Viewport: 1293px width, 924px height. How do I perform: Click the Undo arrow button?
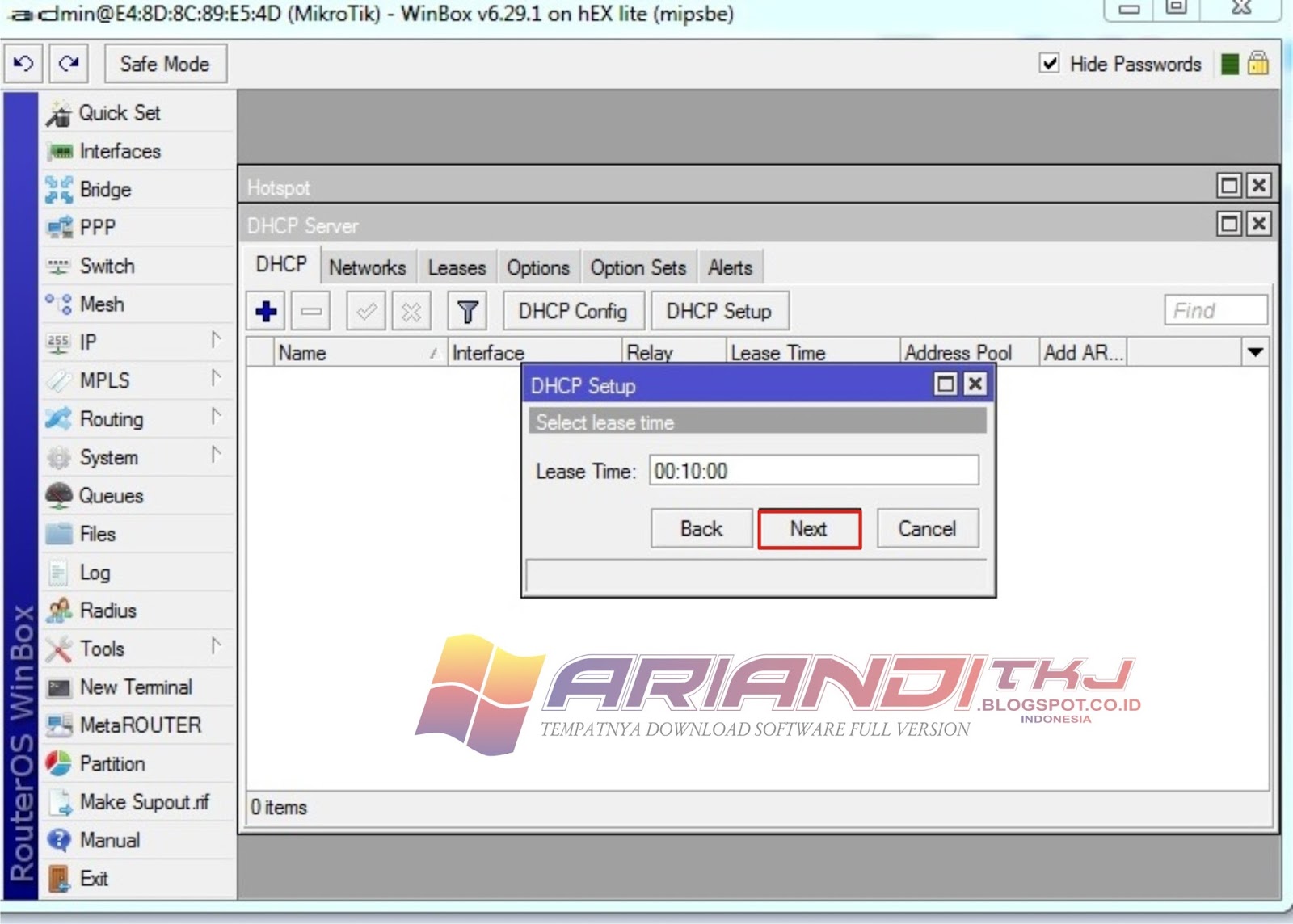[x=23, y=64]
